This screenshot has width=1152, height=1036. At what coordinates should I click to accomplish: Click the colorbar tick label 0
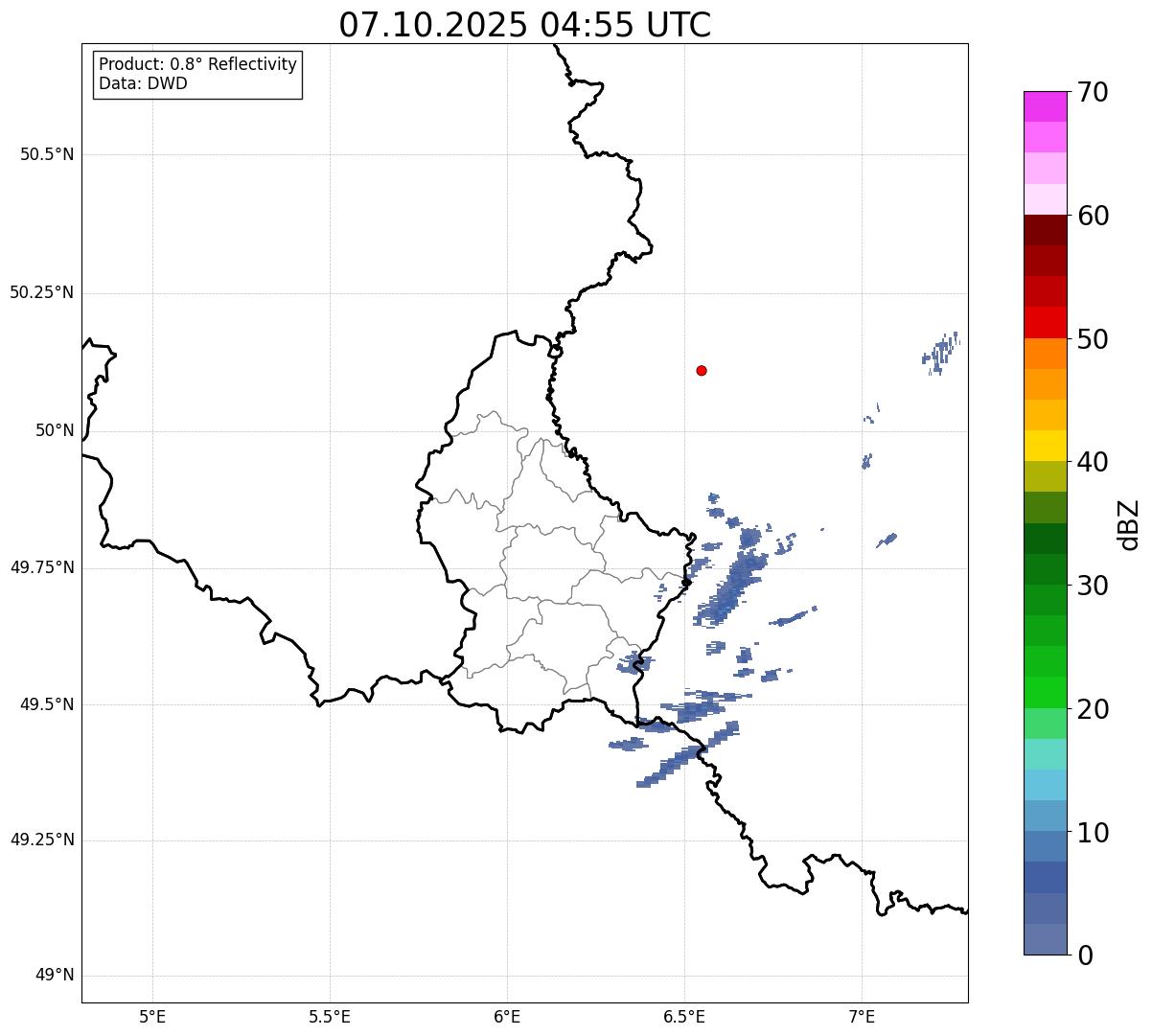(1084, 955)
